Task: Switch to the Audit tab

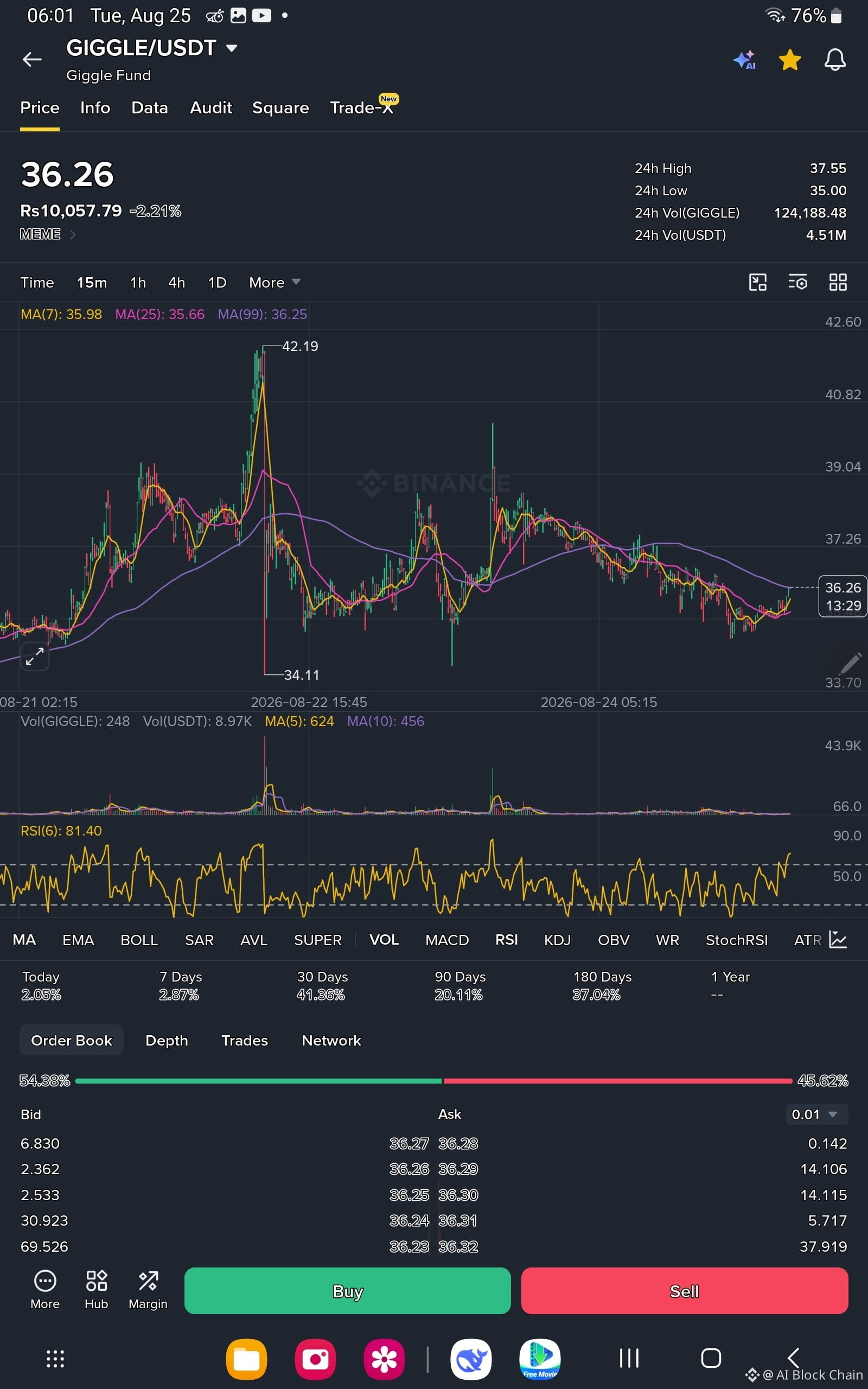Action: coord(210,108)
